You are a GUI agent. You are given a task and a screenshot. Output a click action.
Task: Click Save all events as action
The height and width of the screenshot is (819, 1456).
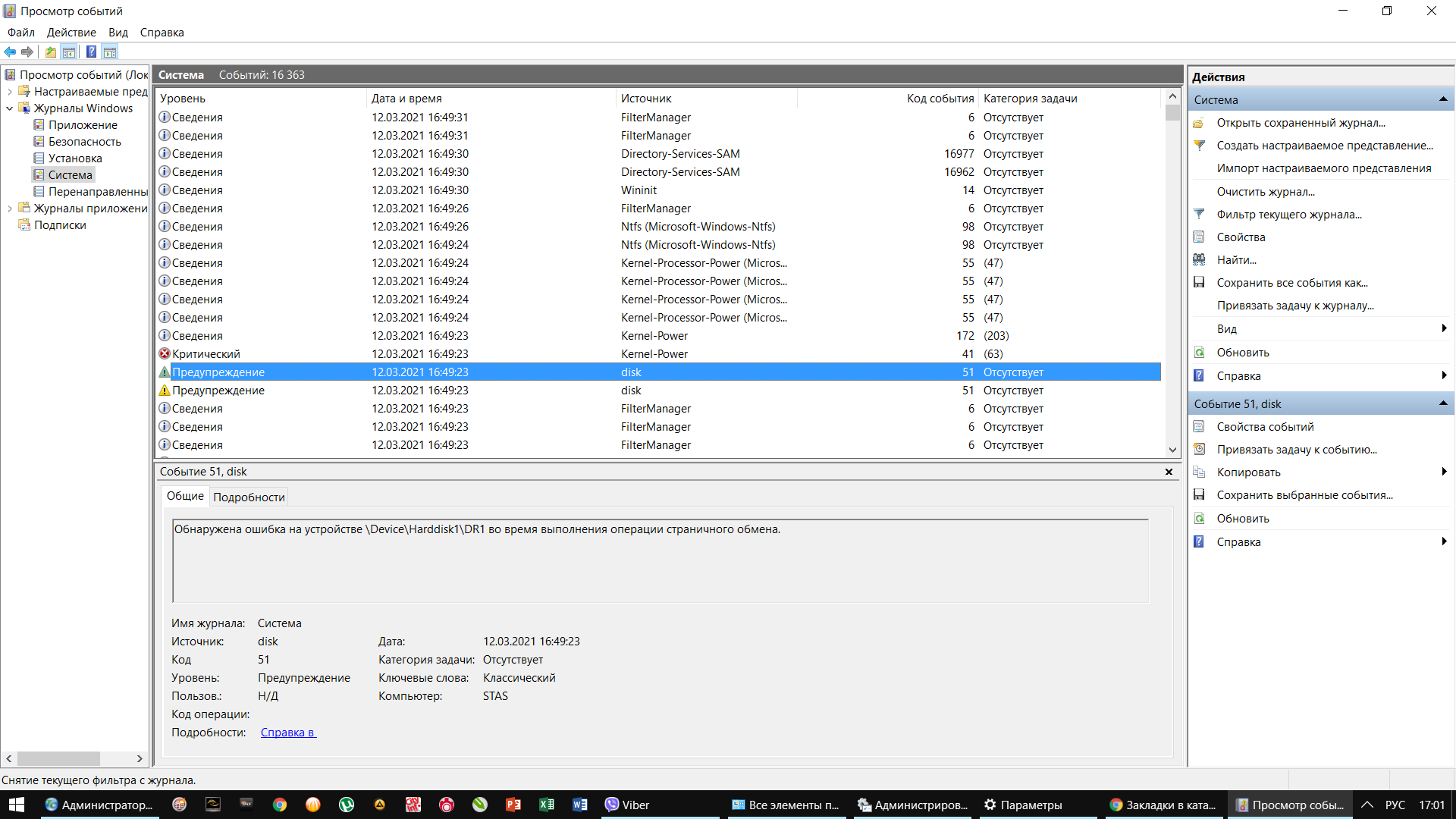(1291, 283)
